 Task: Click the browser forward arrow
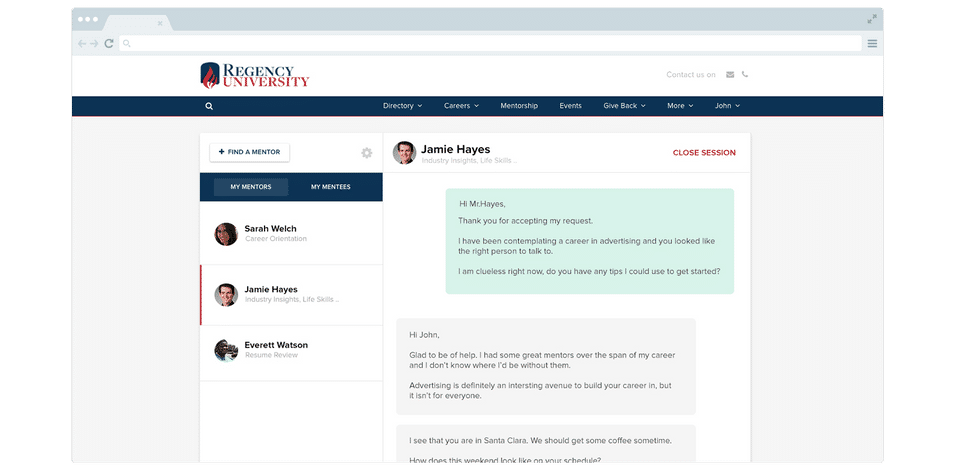(x=94, y=43)
